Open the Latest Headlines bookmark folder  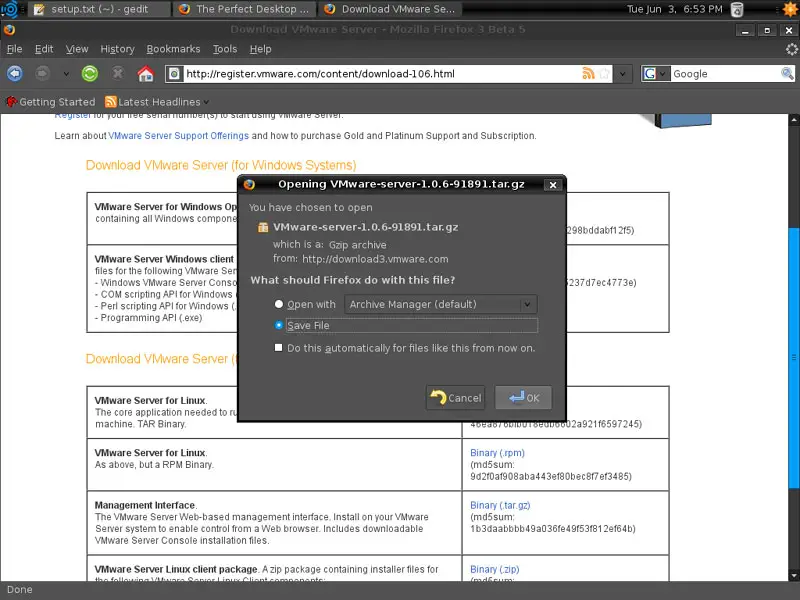[x=159, y=102]
